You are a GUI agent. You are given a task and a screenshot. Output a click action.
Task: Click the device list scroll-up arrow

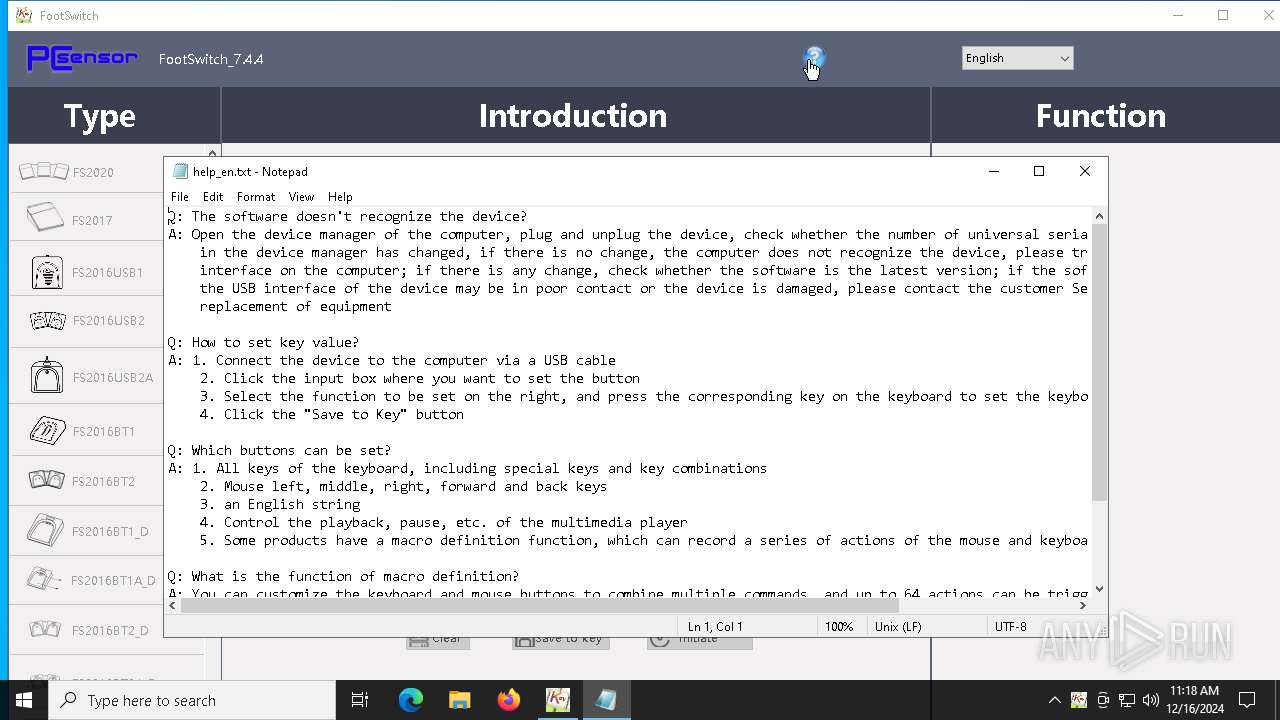coord(212,152)
